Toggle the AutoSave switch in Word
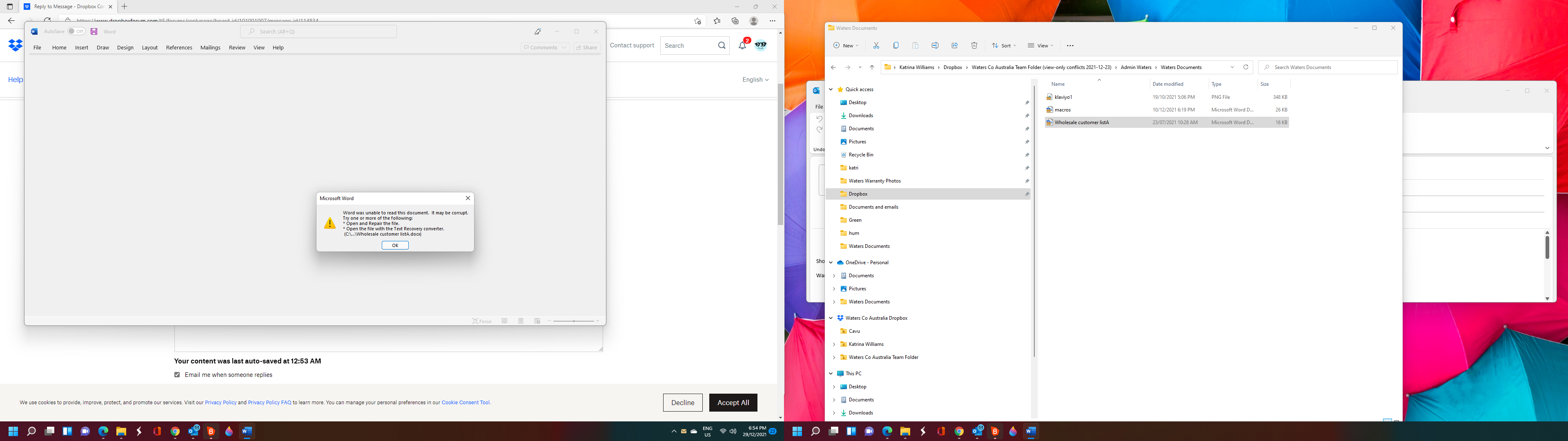Viewport: 1568px width, 441px height. click(76, 31)
